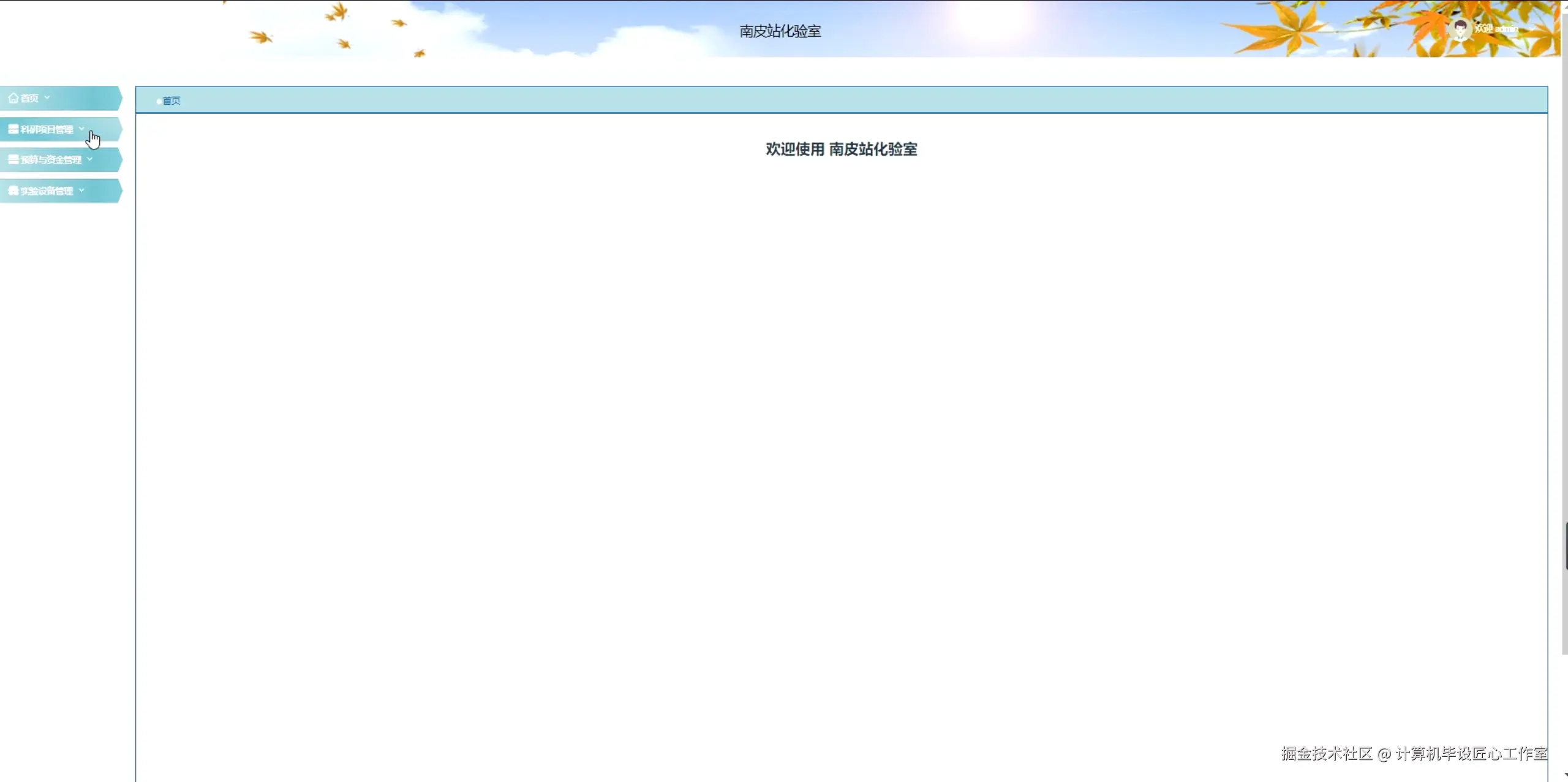Click the 实验设备管理 equipment icon
This screenshot has width=1568, height=782.
click(x=13, y=191)
